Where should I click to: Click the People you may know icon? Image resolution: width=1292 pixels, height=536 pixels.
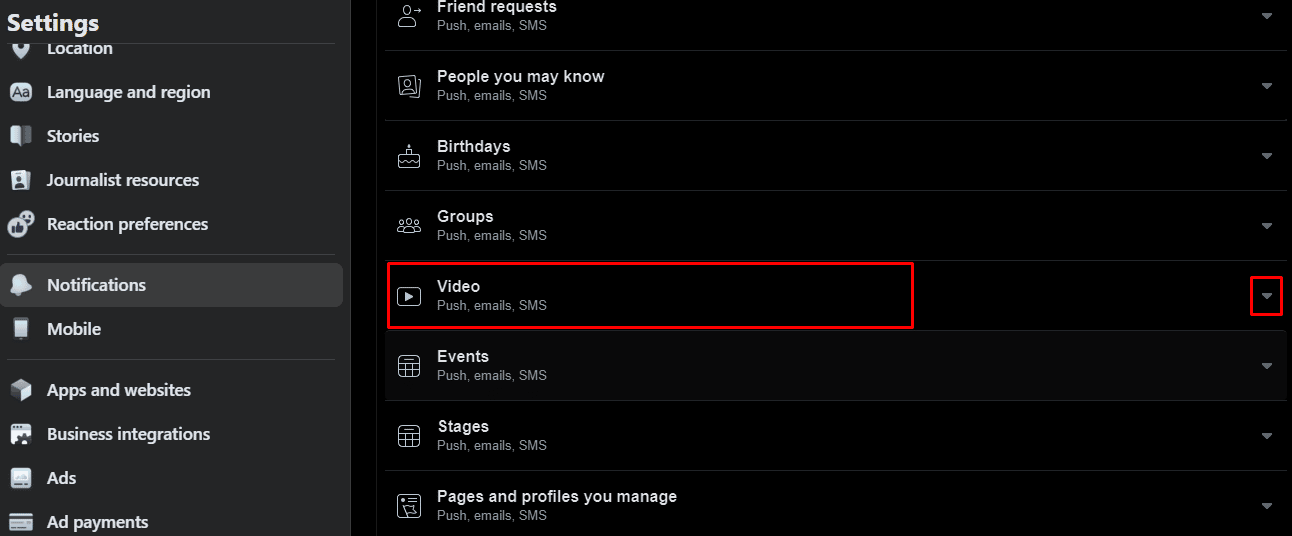409,86
